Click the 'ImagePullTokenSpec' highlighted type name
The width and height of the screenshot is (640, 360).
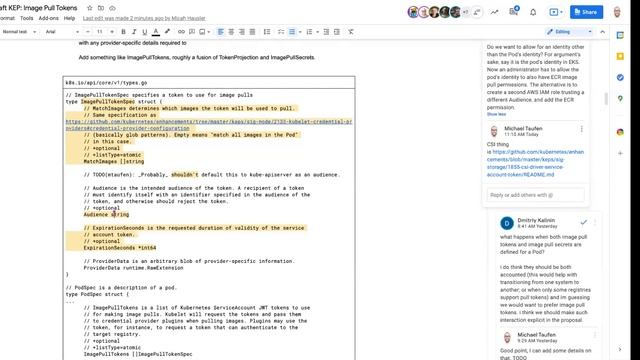coord(108,102)
